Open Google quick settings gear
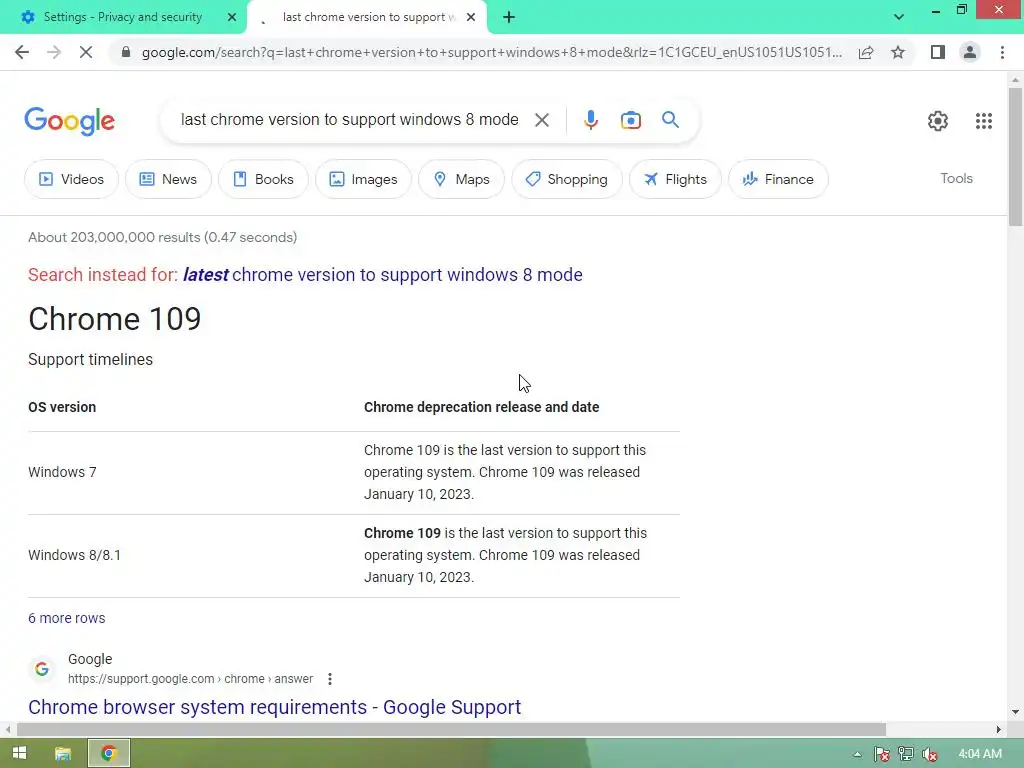This screenshot has height=768, width=1024. tap(938, 121)
